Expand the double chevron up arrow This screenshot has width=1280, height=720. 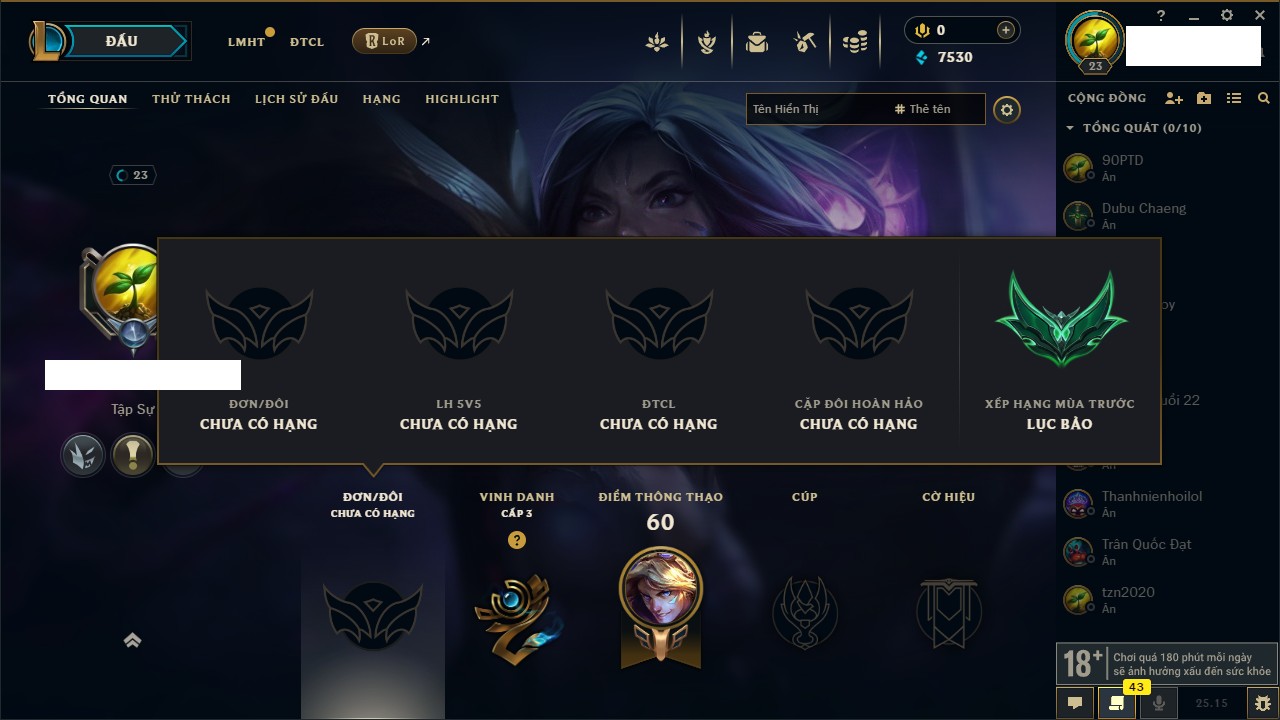coord(132,641)
